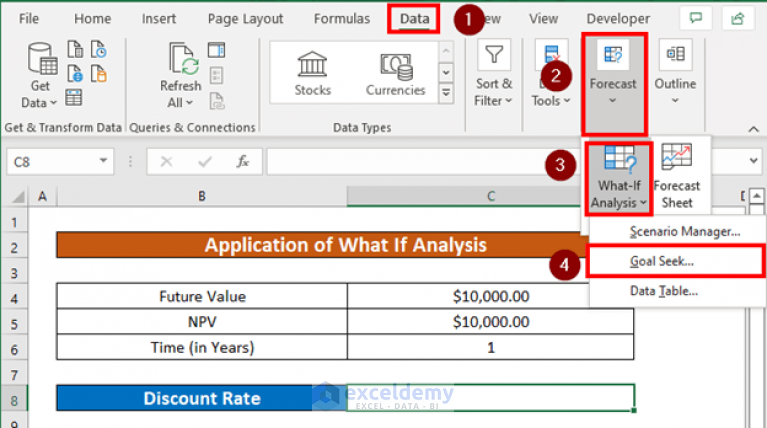Viewport: 767px width, 428px height.
Task: Open the Get Data dropdown button
Action: [x=39, y=75]
